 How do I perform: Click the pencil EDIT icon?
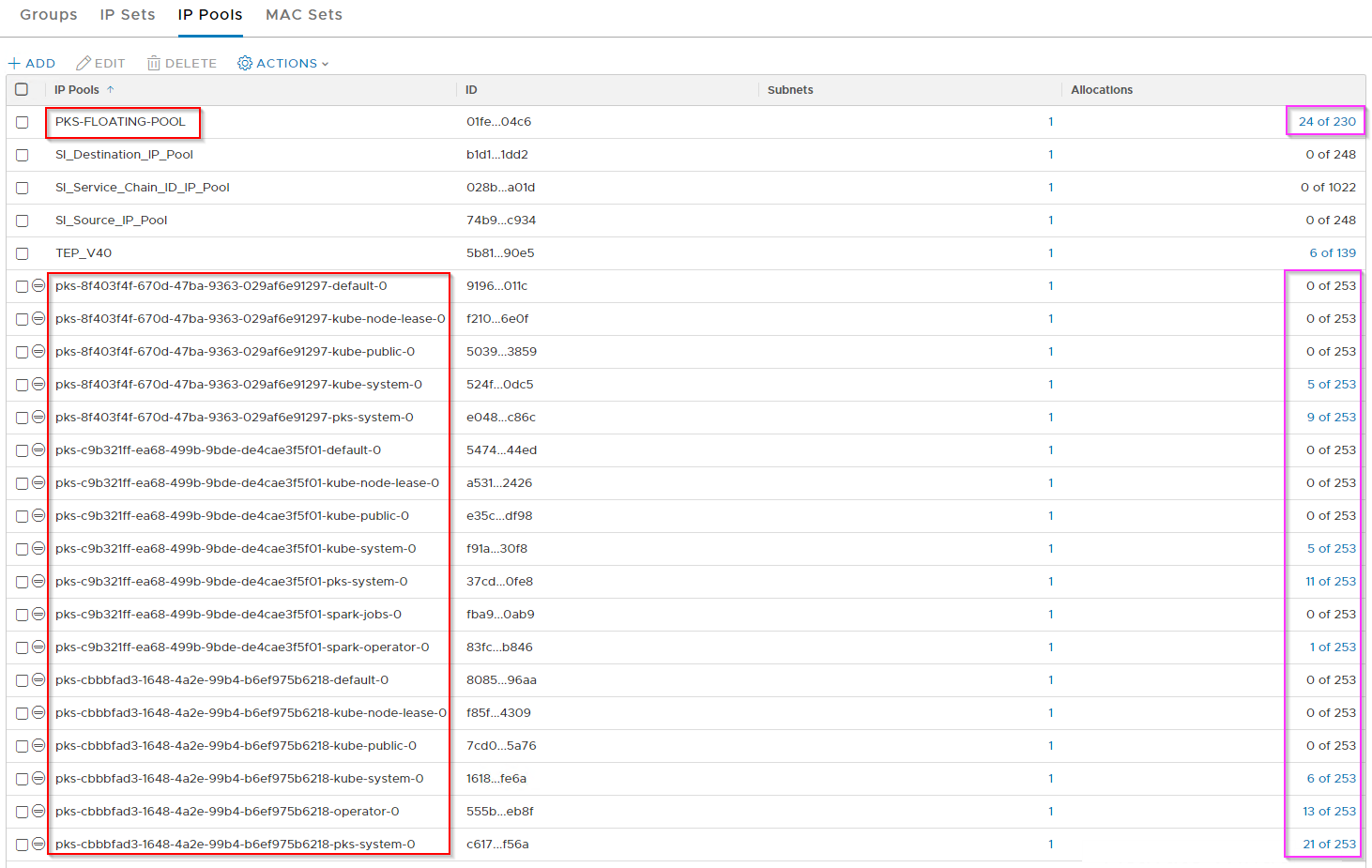[84, 64]
